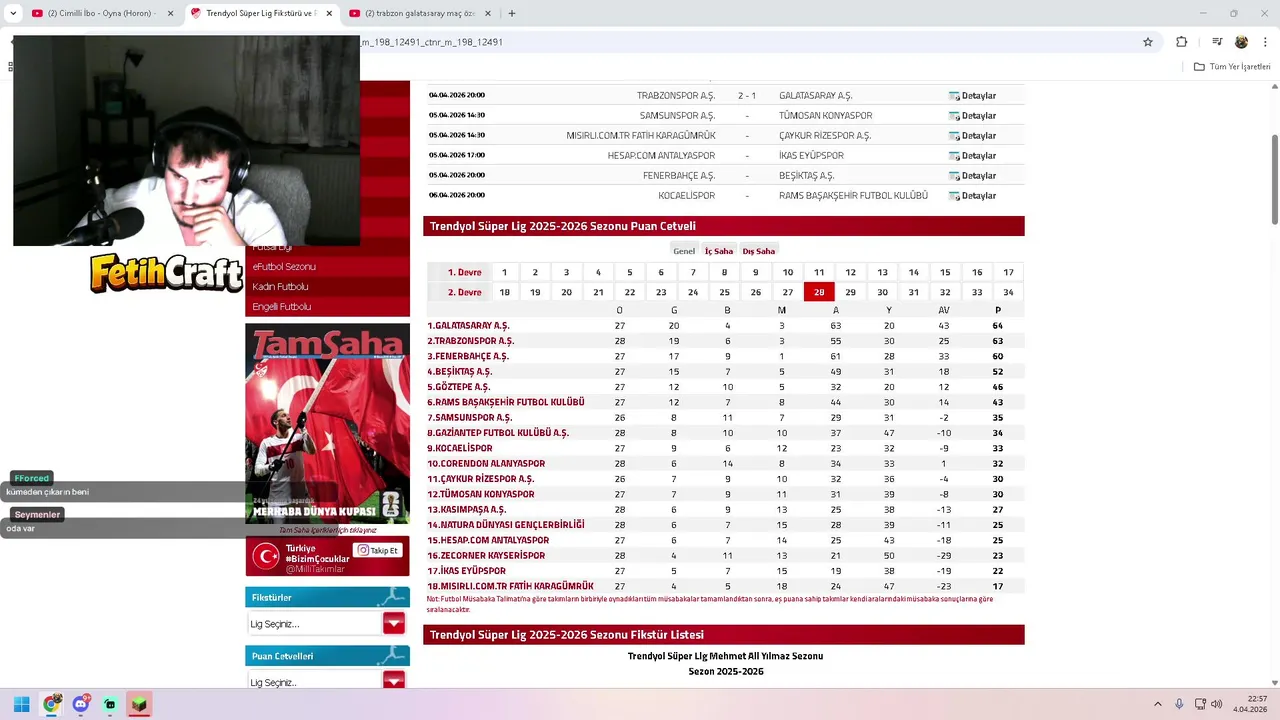Select highlighted week 28 in 2. Devre
Viewport: 1280px width, 720px height.
(x=819, y=292)
